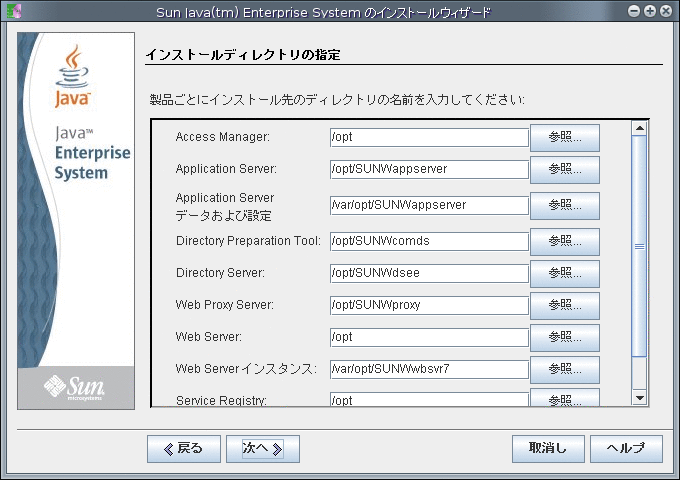Click the Application Server /opt/SUNWappserver field
This screenshot has width=680, height=480.
click(x=429, y=169)
